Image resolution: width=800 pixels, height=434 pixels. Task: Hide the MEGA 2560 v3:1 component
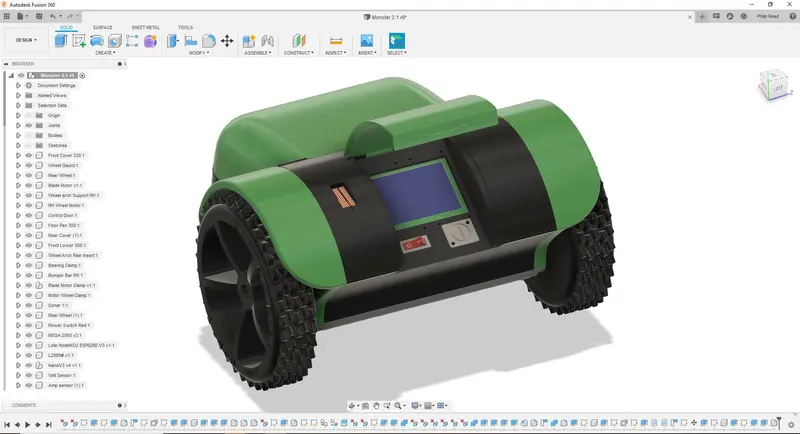(x=29, y=335)
